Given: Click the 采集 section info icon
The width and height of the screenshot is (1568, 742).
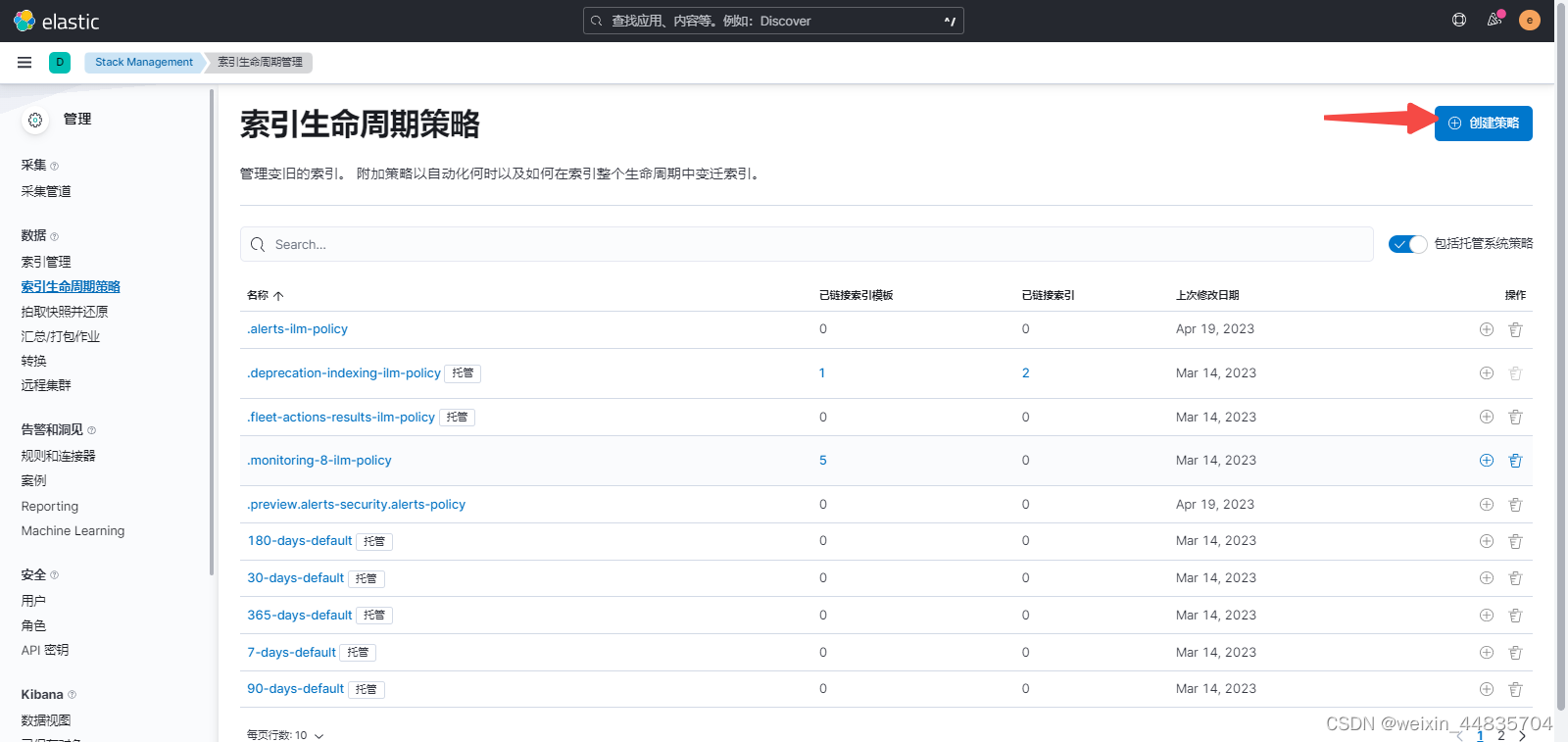Looking at the screenshot, I should (x=54, y=166).
